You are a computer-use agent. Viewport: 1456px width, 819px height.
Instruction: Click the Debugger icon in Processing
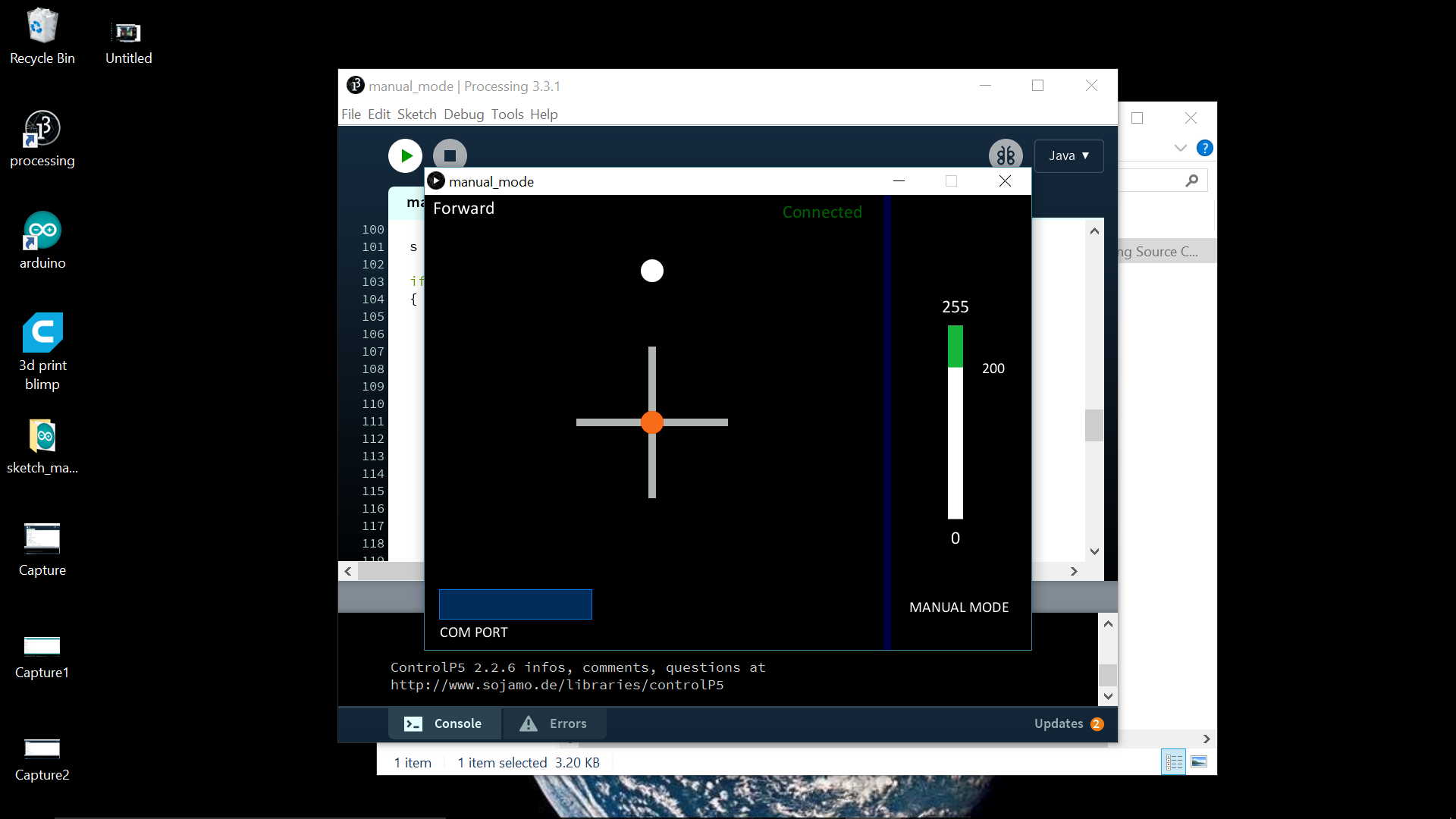click(1006, 155)
